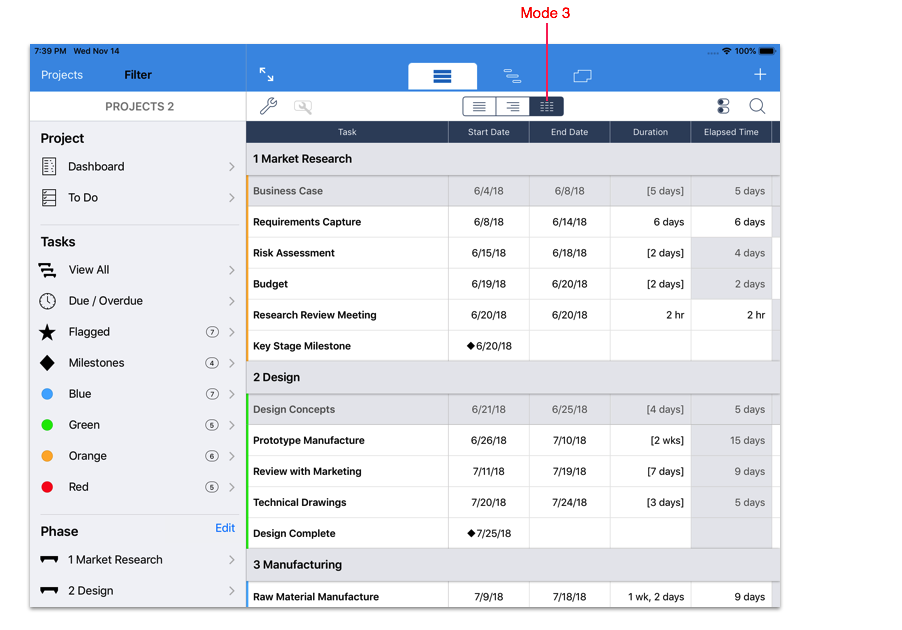Select the first list display mode
The width and height of the screenshot is (902, 630).
480,107
